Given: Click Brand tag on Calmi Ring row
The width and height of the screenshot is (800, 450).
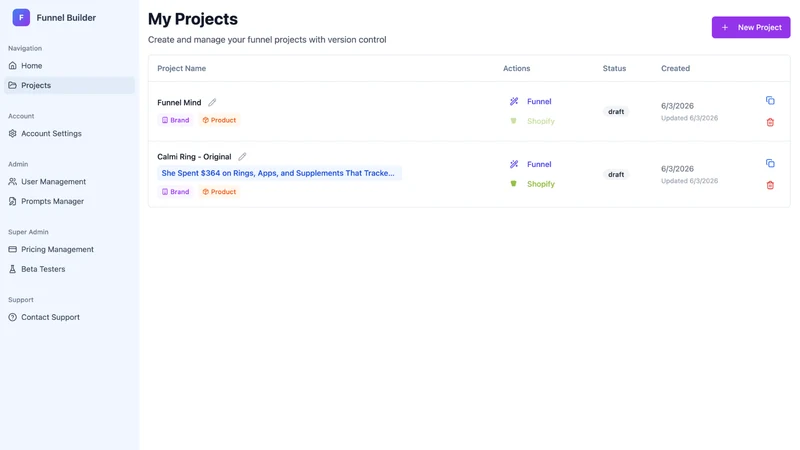Looking at the screenshot, I should (176, 191).
